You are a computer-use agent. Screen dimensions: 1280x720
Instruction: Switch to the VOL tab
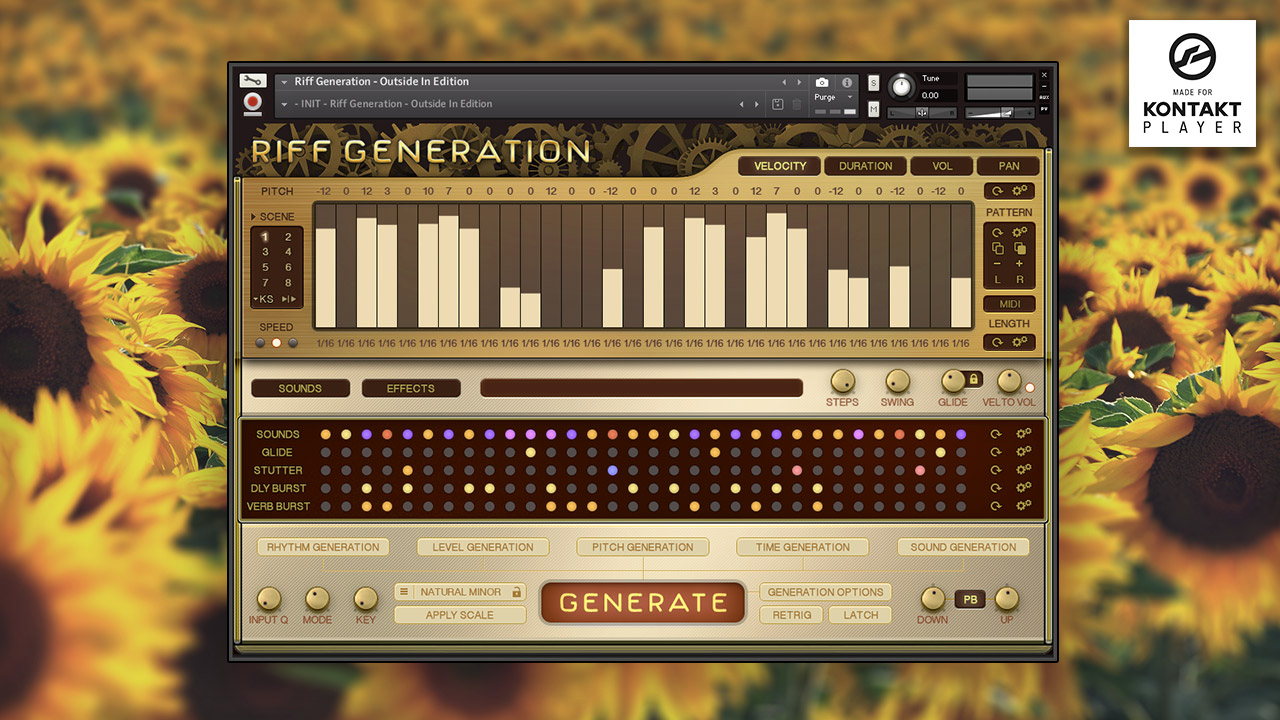click(942, 166)
